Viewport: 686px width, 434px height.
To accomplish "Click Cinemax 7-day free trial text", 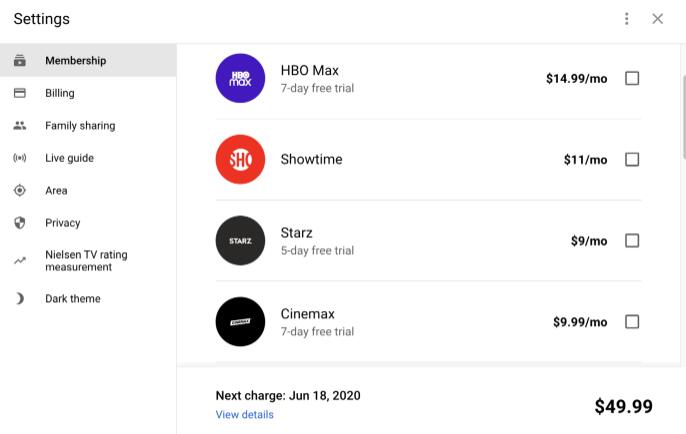I will pos(317,332).
